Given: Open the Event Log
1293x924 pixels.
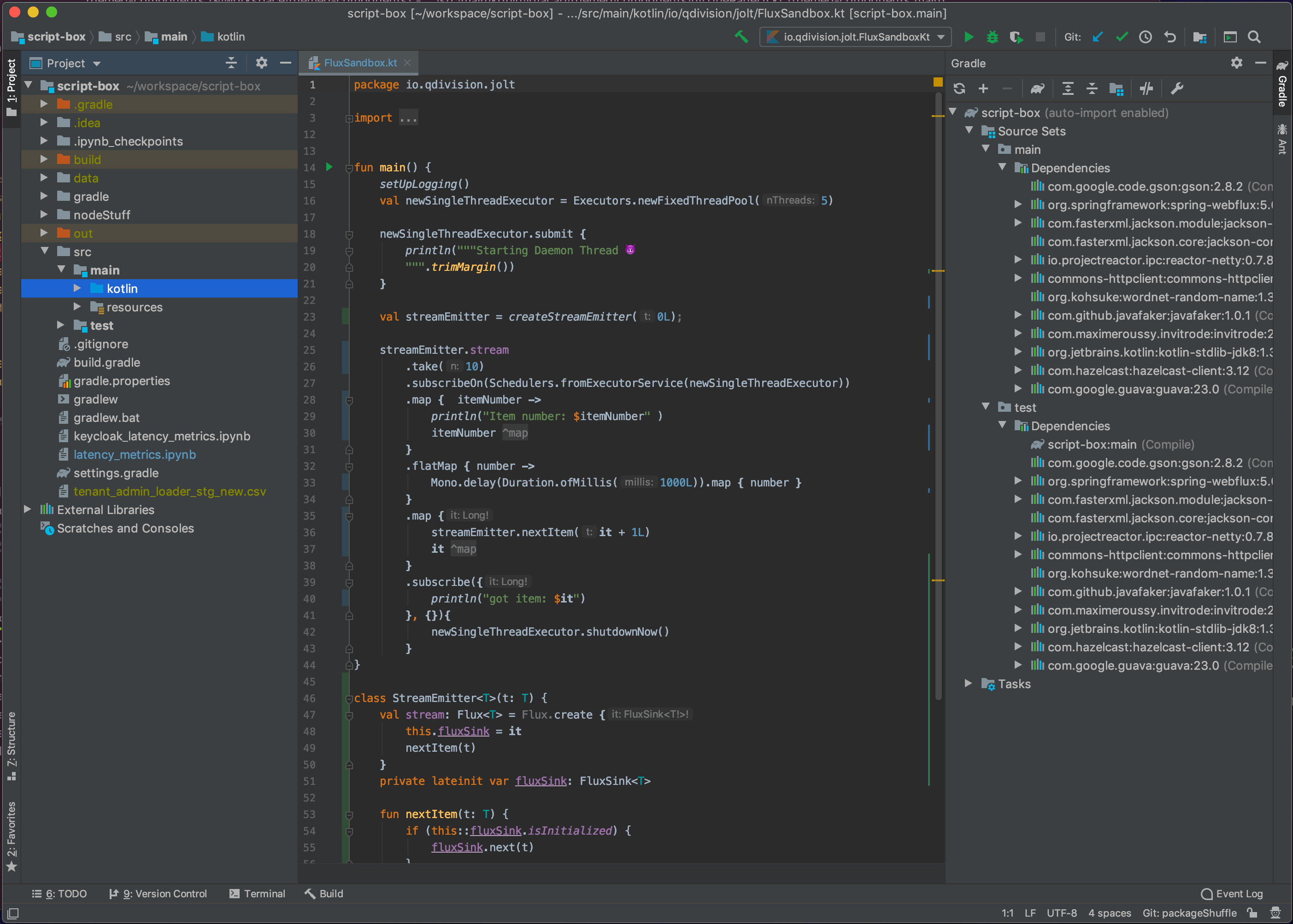Looking at the screenshot, I should [x=1232, y=893].
